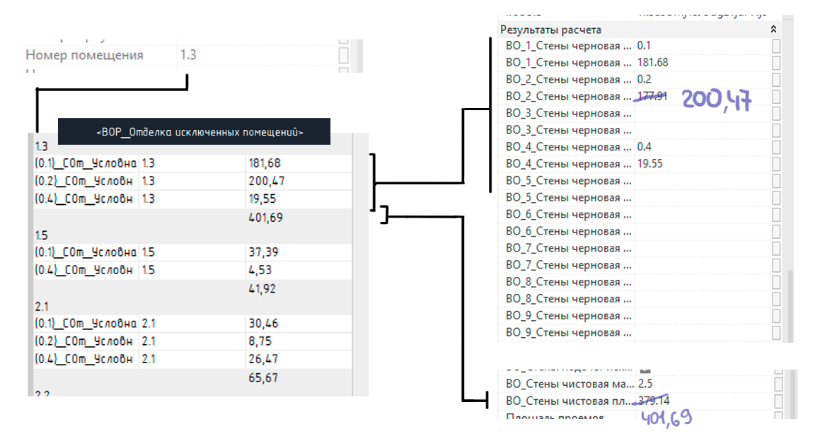Click the small button in the 0.1 property row
The image size is (815, 438).
click(776, 46)
